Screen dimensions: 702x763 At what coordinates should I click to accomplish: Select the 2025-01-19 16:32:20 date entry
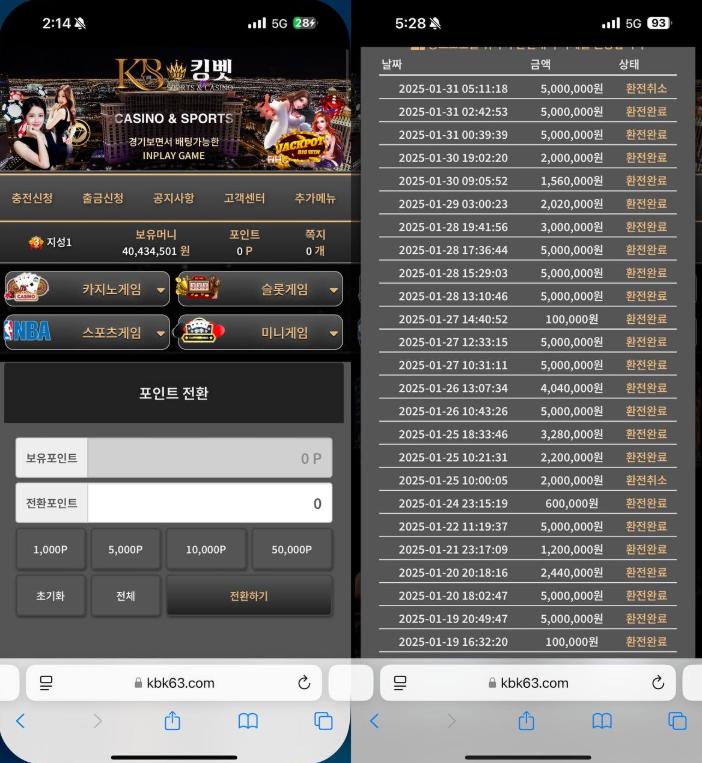(x=453, y=642)
